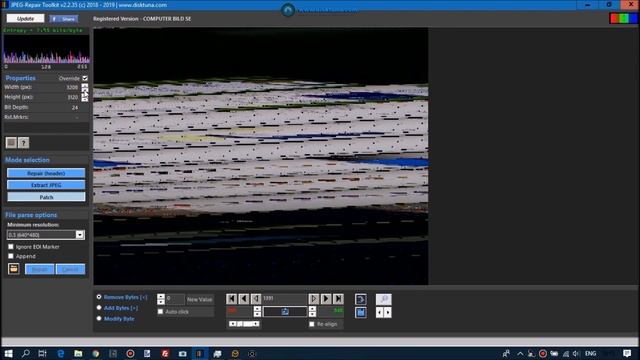Viewport: 640px width, 360px height.
Task: Click the volume speaker tray icon
Action: [576, 353]
